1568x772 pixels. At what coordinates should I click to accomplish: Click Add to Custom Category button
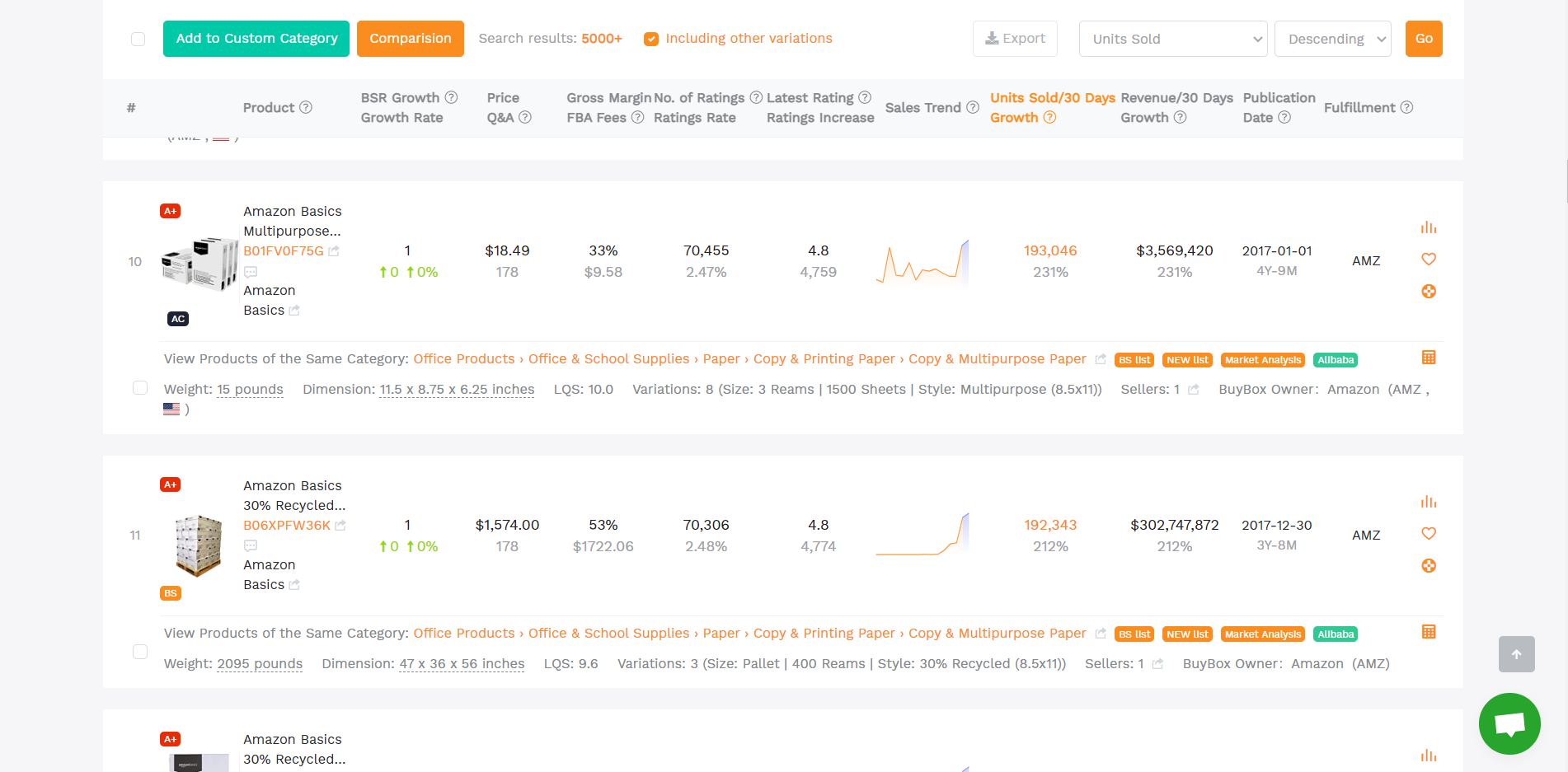pos(256,39)
